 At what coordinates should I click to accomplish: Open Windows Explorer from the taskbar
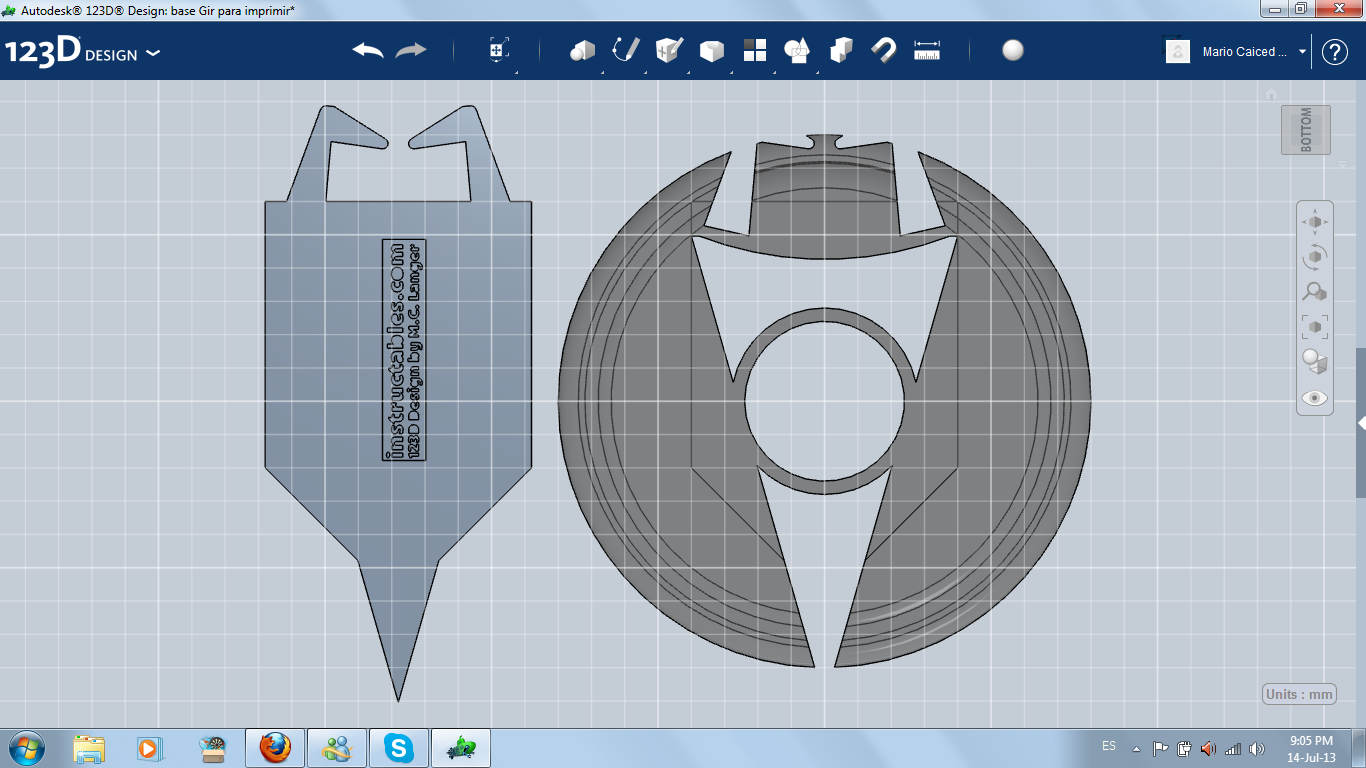coord(89,748)
